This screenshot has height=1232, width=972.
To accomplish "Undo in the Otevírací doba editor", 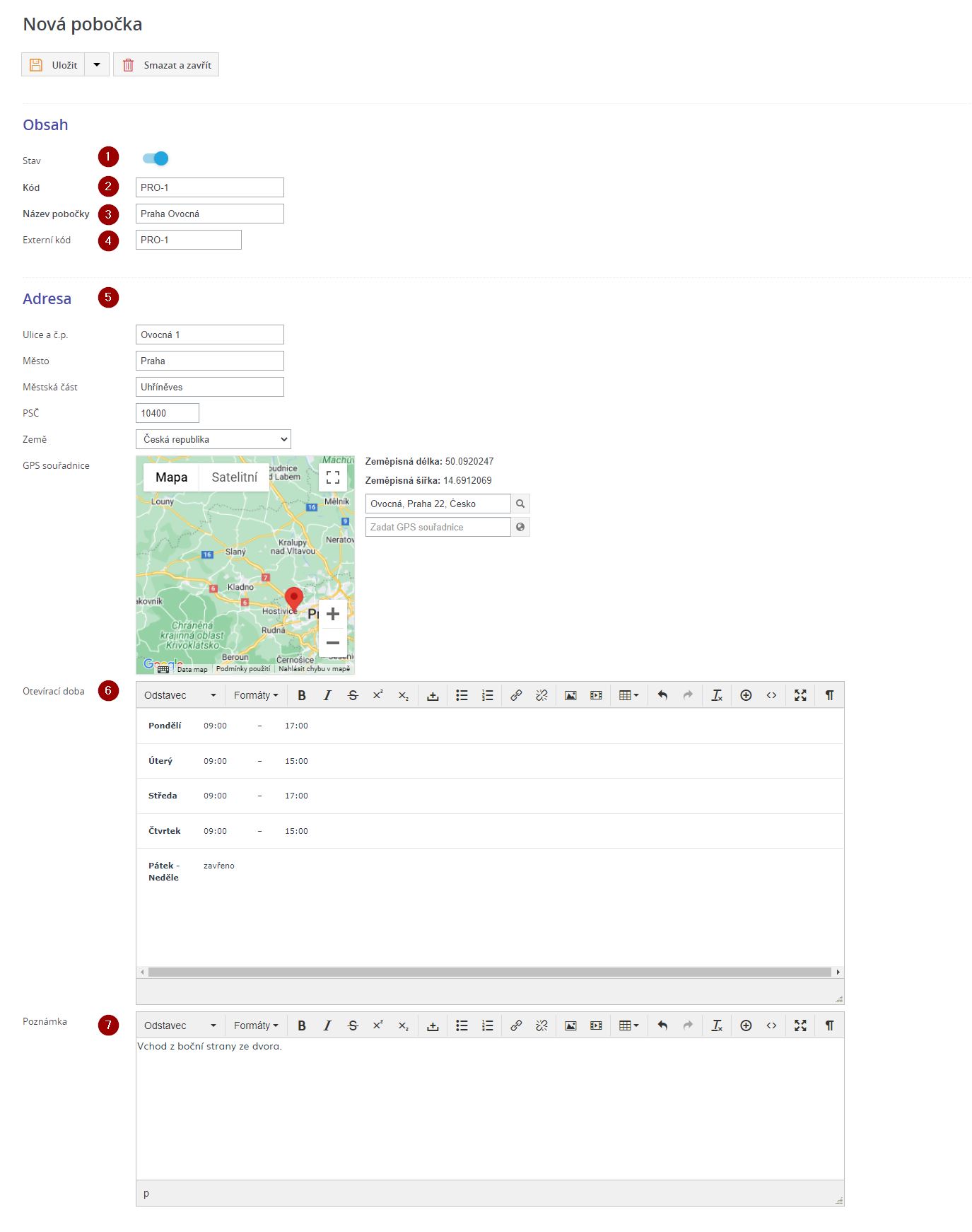I will [662, 695].
